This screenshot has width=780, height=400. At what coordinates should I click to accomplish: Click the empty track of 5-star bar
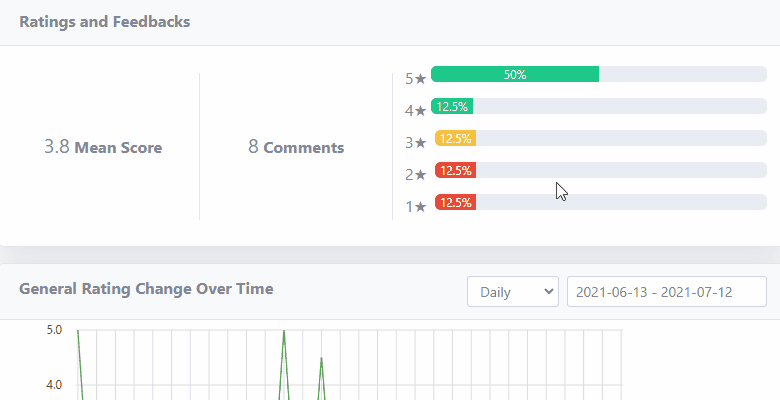click(x=682, y=74)
